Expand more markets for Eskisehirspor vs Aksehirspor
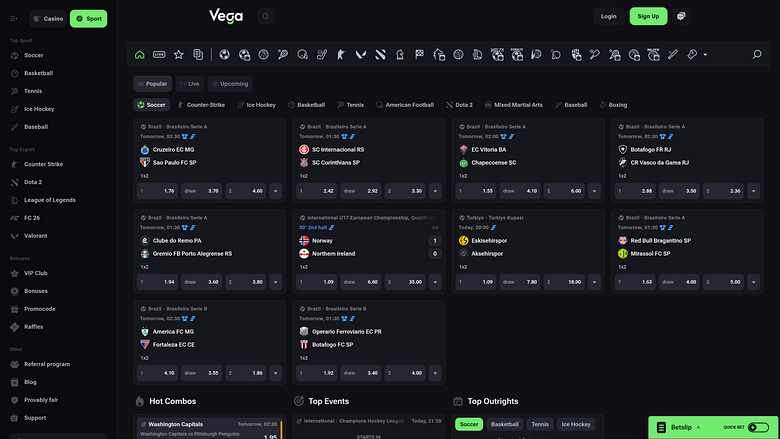Viewport: 780px width, 439px height. click(594, 282)
